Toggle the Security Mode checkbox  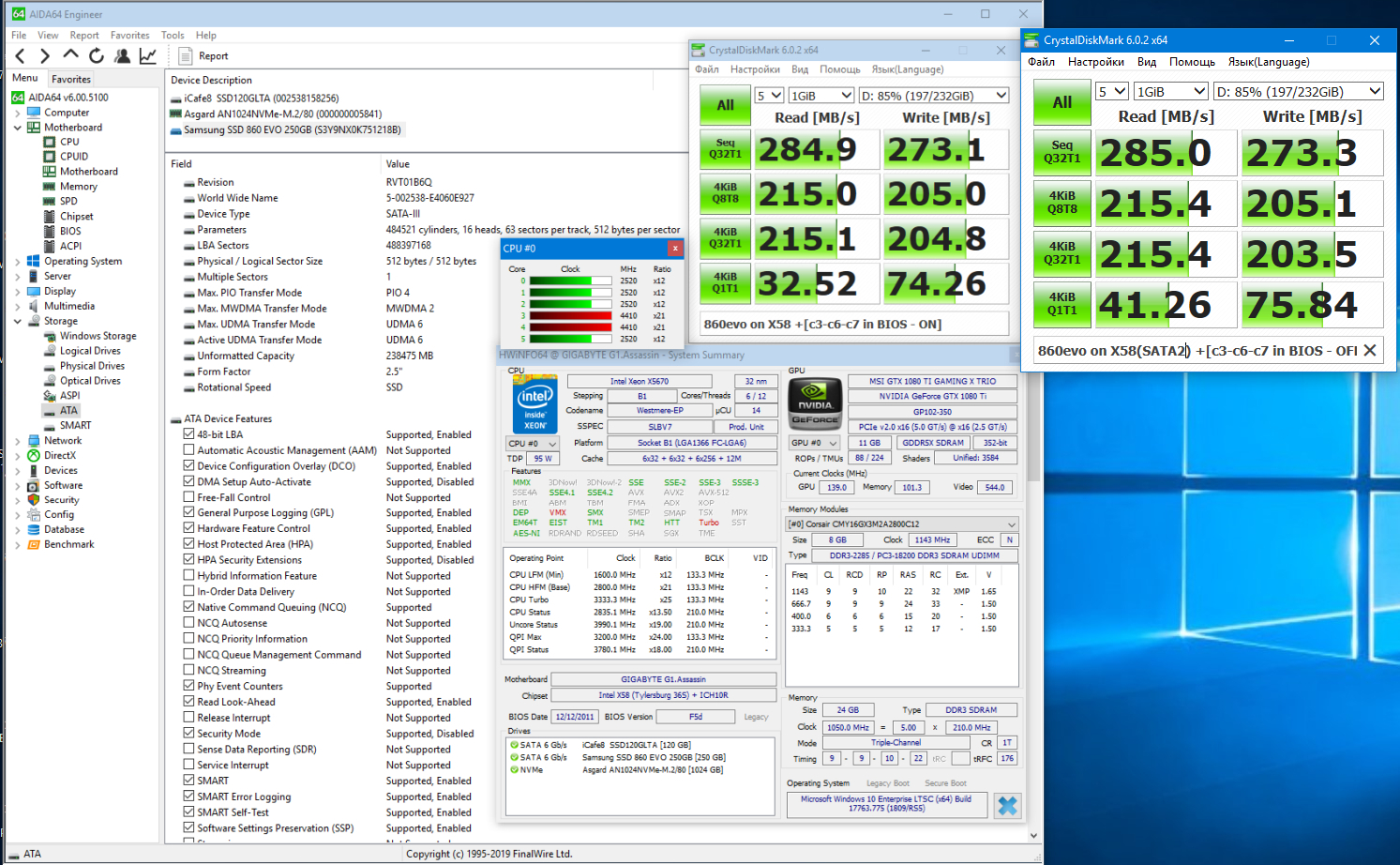(189, 734)
